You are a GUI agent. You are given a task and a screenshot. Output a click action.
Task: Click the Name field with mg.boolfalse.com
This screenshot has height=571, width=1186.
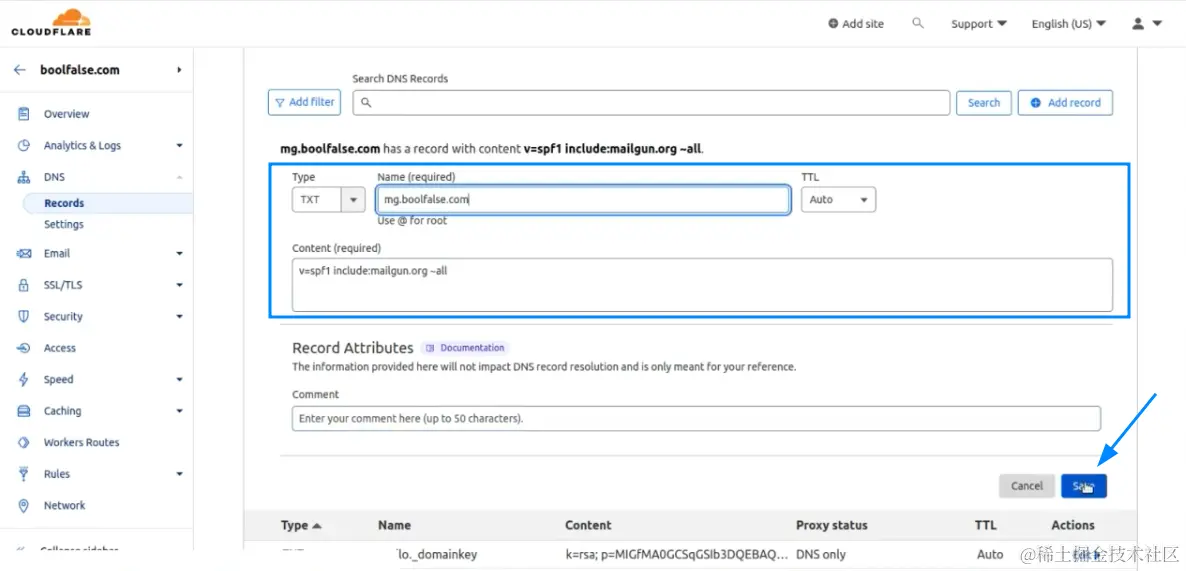[x=583, y=200]
